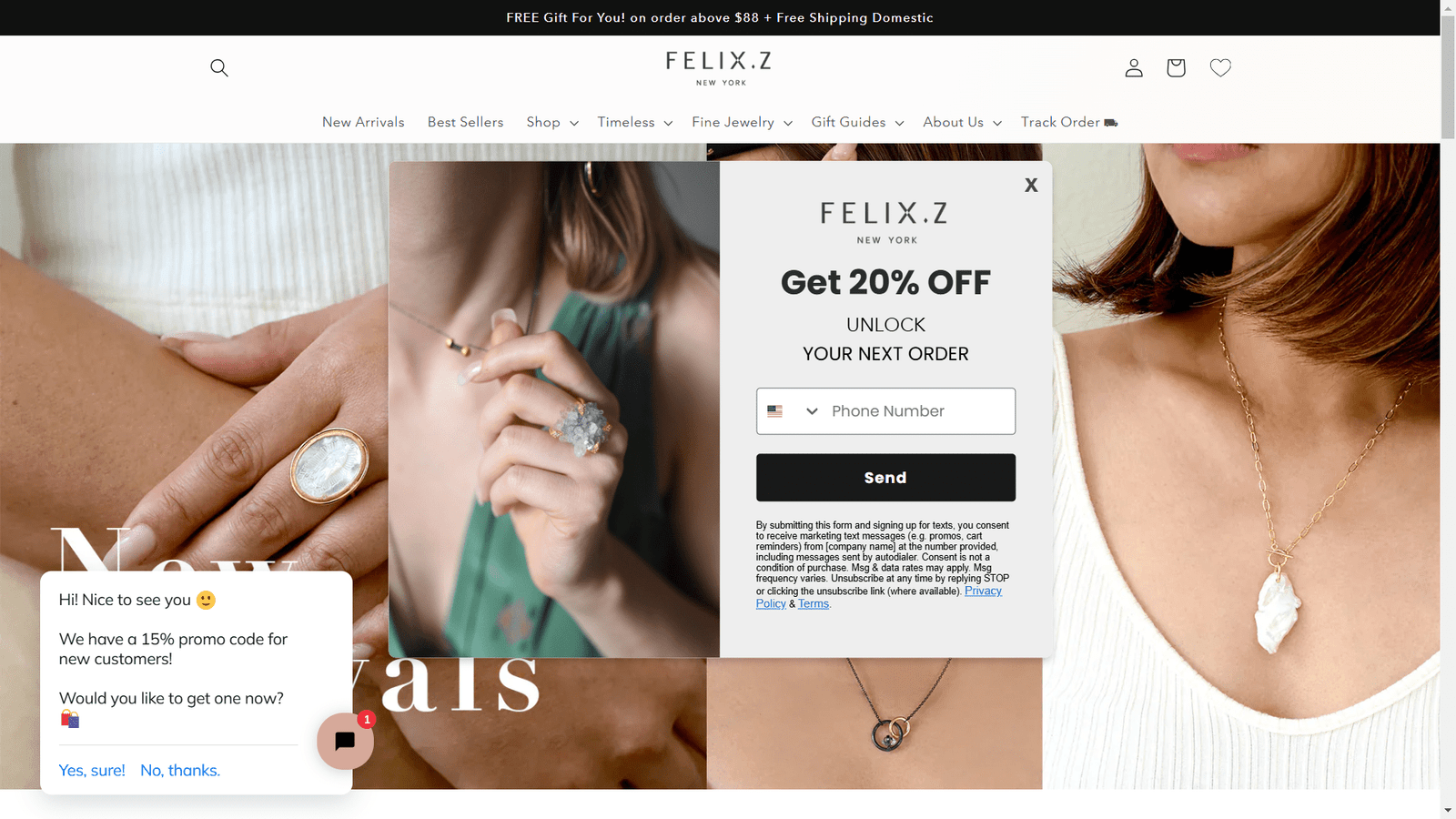Screen dimensions: 1456x819
Task: Click the Send button
Action: pos(885,478)
